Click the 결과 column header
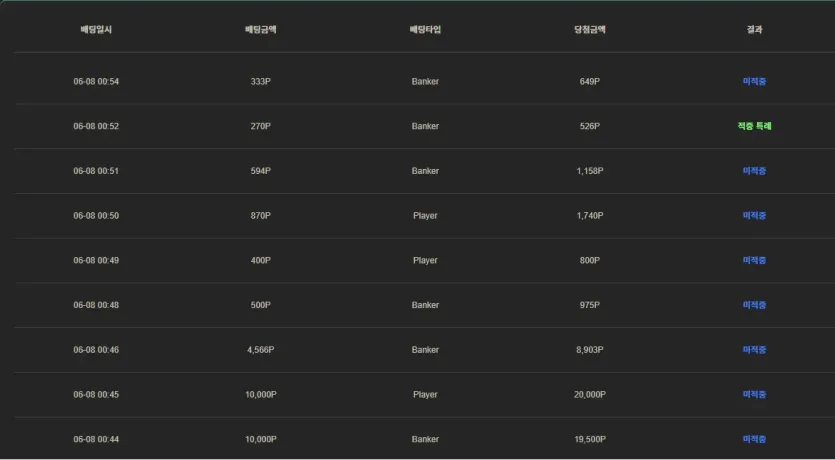Viewport: 835px width, 460px height. 755,30
